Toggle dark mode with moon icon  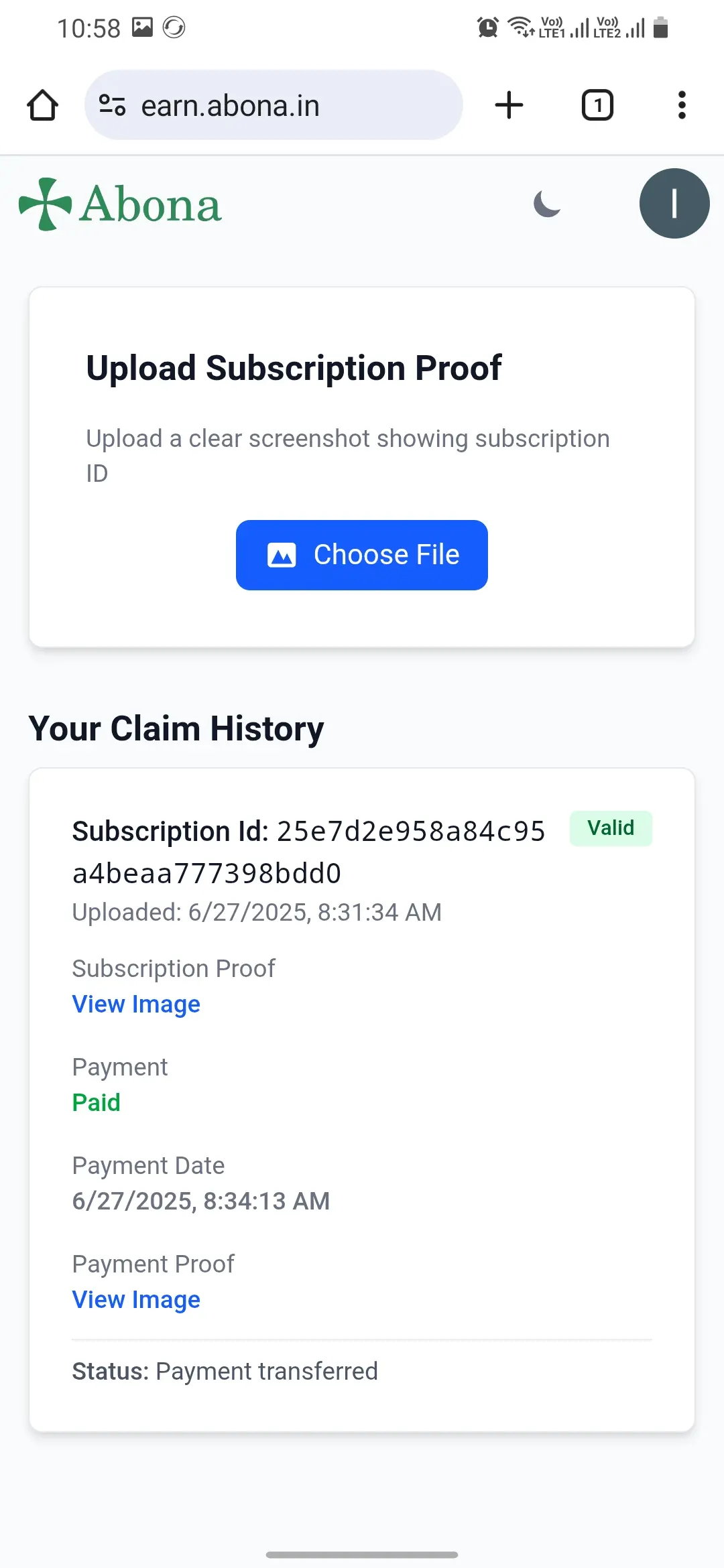547,204
